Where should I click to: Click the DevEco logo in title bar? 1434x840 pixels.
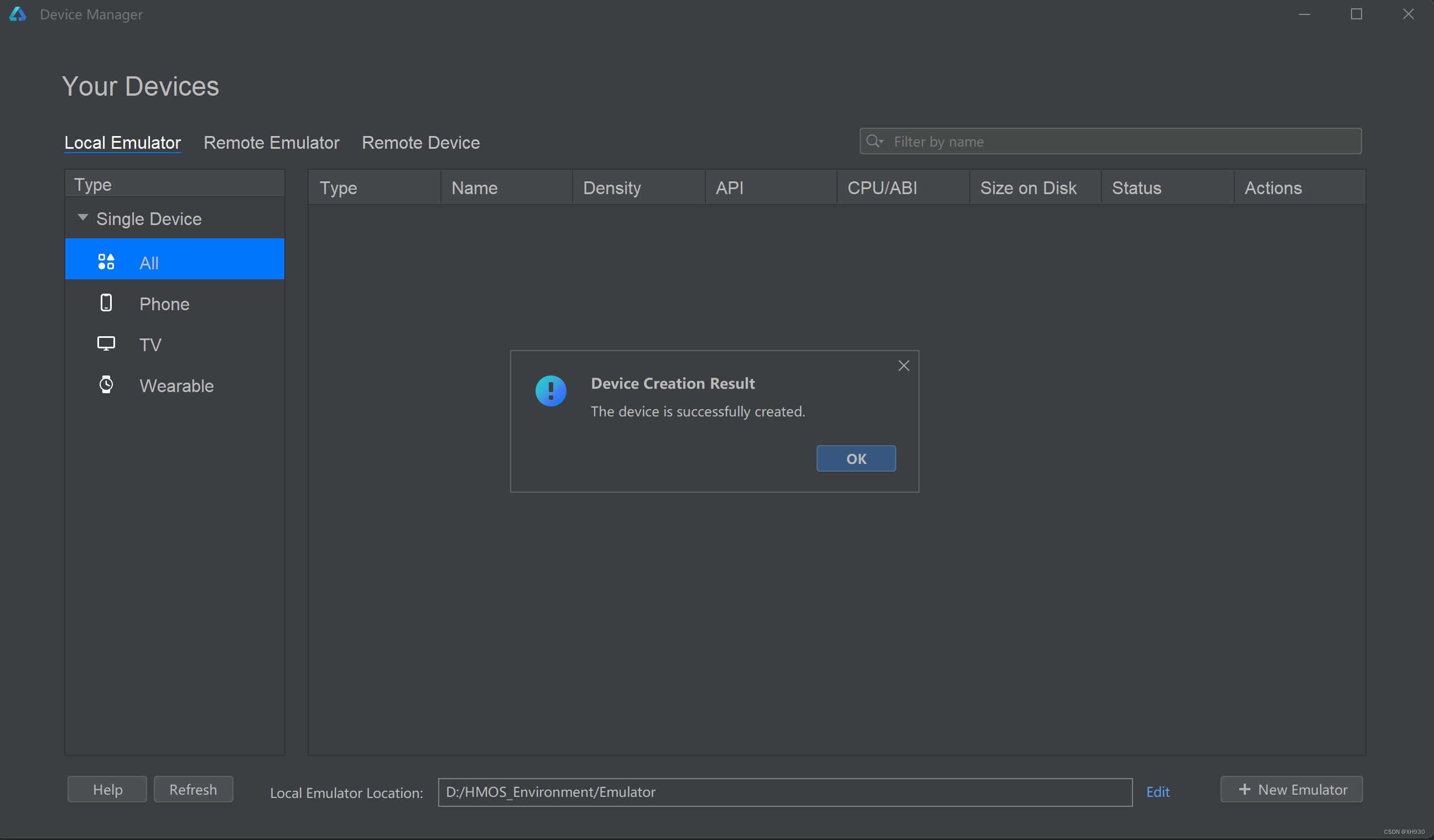coord(18,14)
